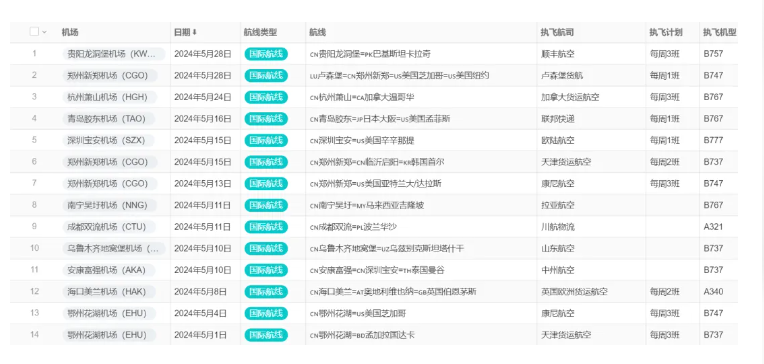764x364 pixels.
Task: Click the 航线类型 column header
Action: tap(260, 33)
